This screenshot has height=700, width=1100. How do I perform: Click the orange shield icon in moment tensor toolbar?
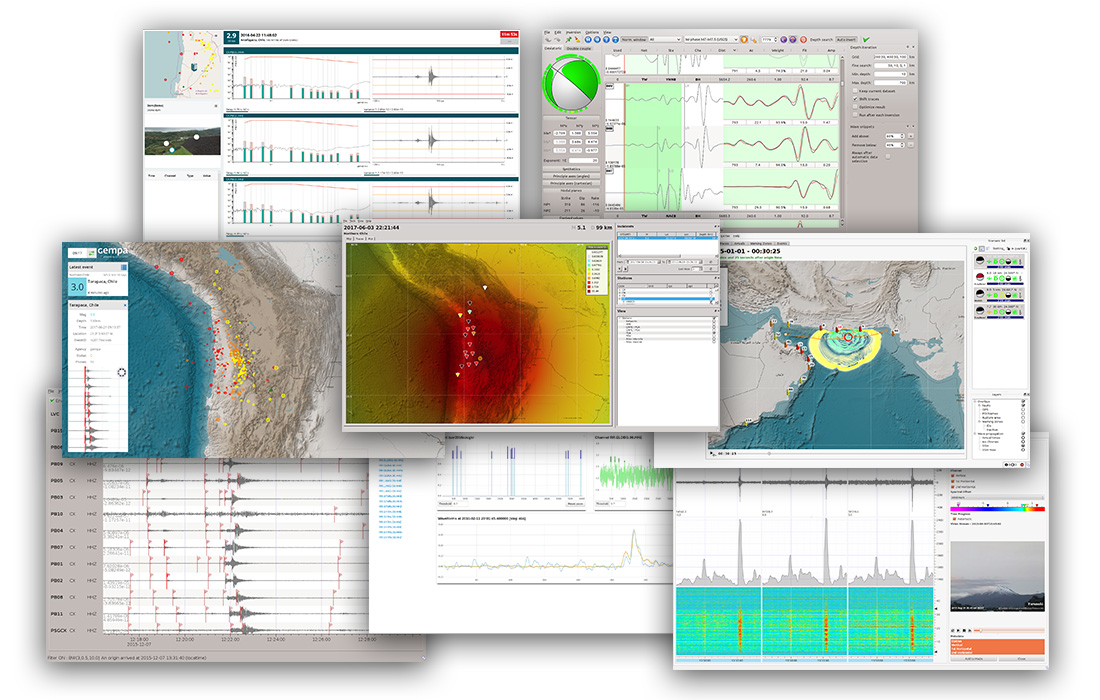point(744,39)
